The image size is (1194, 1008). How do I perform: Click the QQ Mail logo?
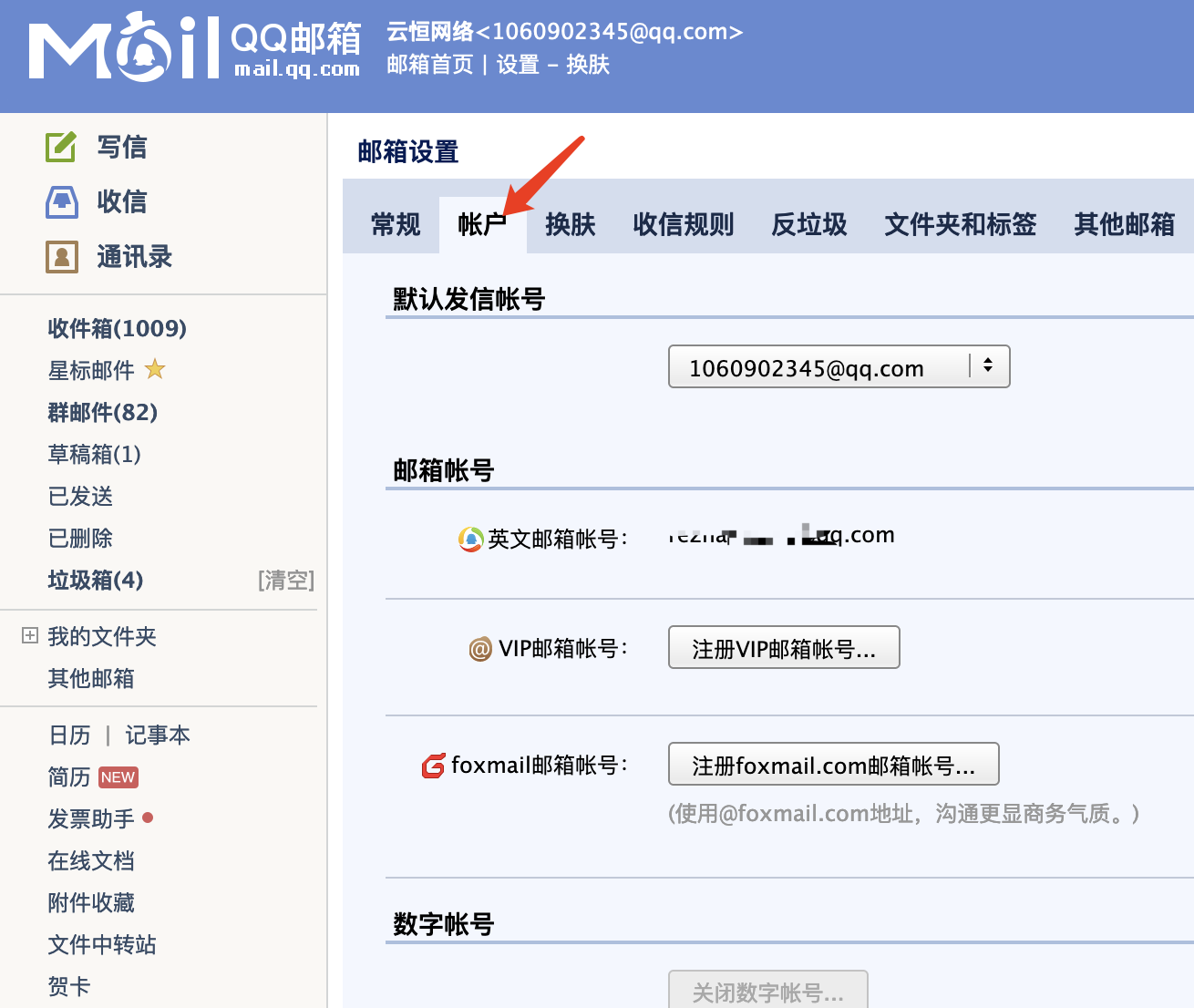[195, 46]
